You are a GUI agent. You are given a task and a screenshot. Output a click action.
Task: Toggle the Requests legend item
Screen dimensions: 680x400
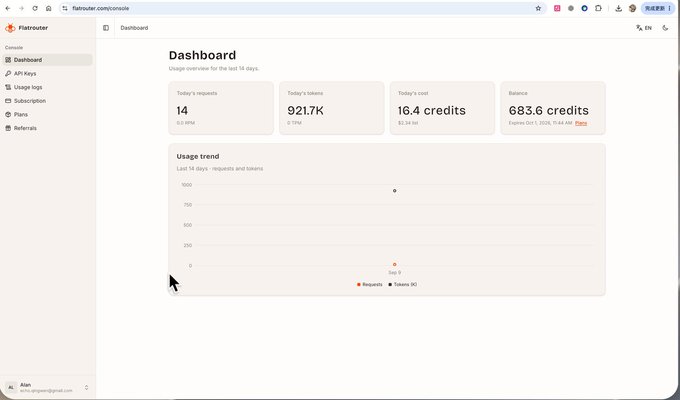click(369, 285)
